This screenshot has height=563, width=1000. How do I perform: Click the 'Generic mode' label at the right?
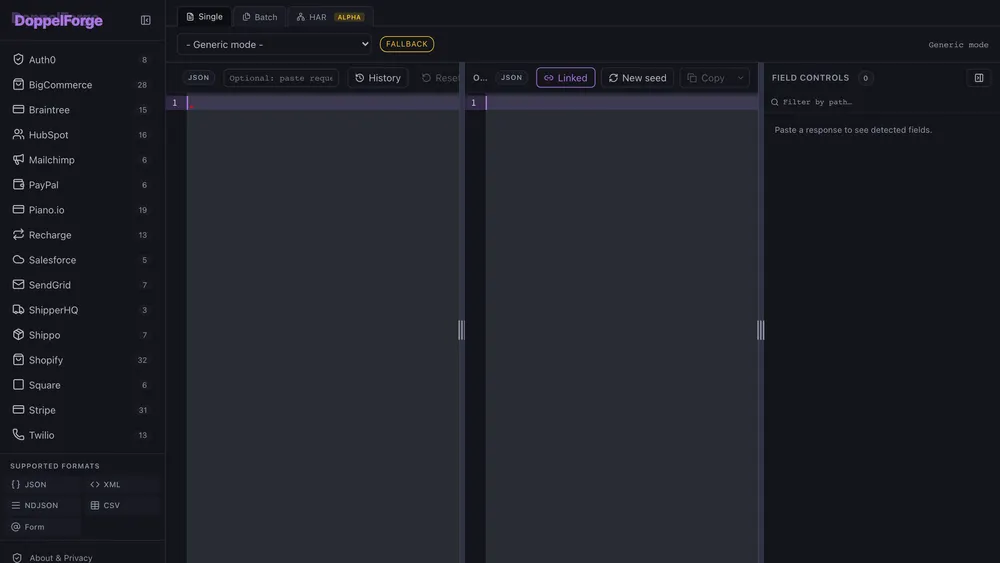click(x=958, y=45)
